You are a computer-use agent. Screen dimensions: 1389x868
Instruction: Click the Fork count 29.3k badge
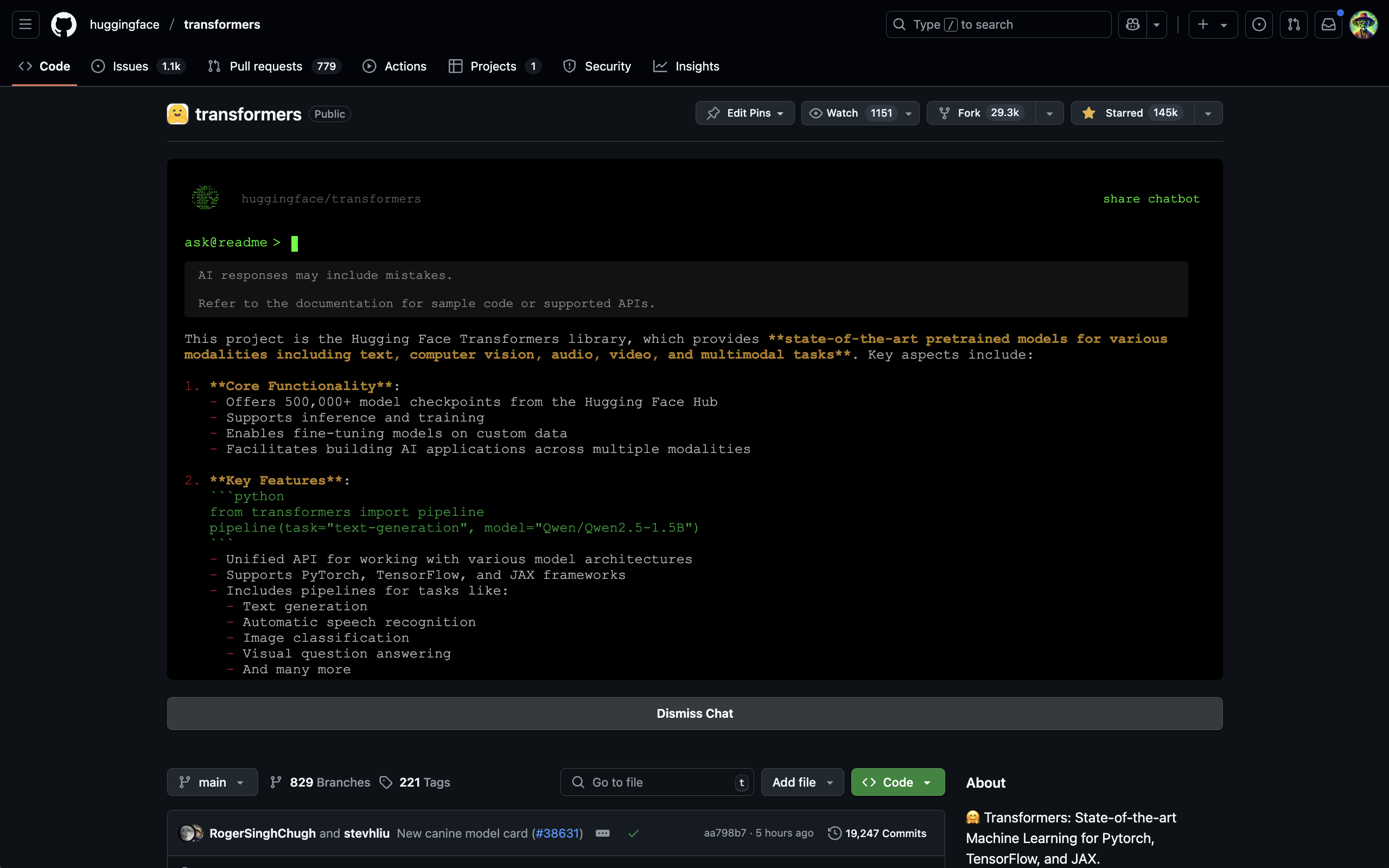(1004, 112)
